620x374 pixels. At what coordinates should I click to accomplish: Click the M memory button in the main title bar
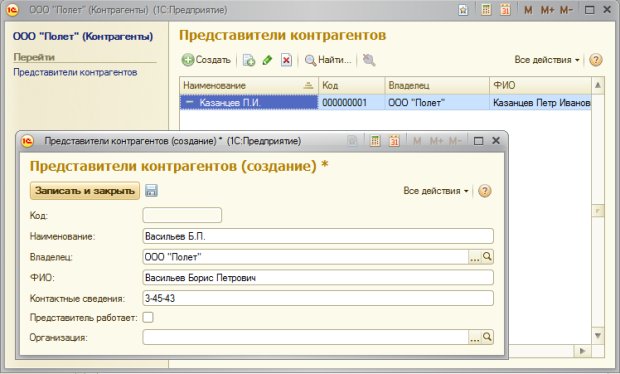528,10
